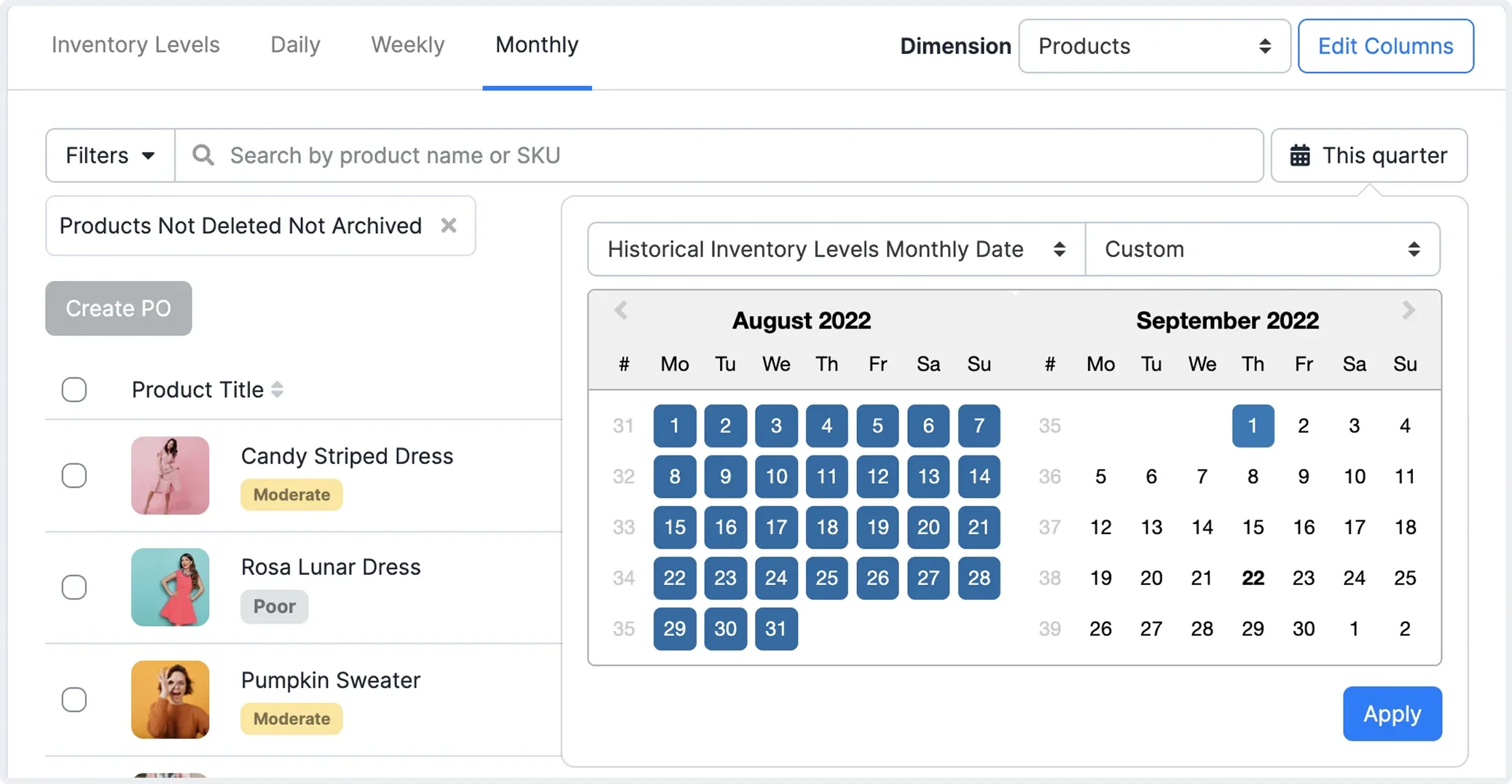This screenshot has width=1512, height=784.
Task: Choose September 30 in the calendar
Action: coord(1304,629)
